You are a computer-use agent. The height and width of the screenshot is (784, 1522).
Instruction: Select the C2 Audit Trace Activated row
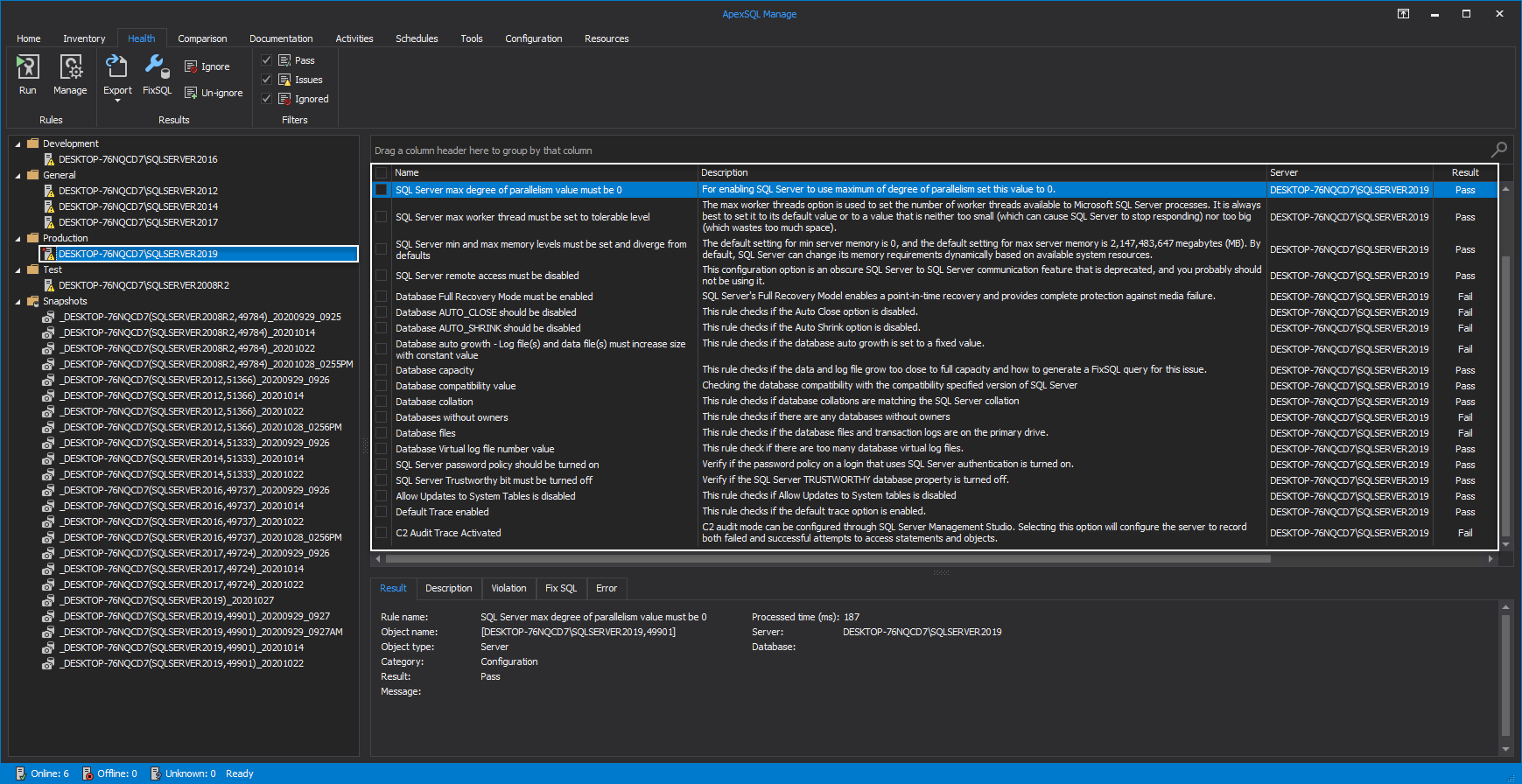tap(448, 533)
